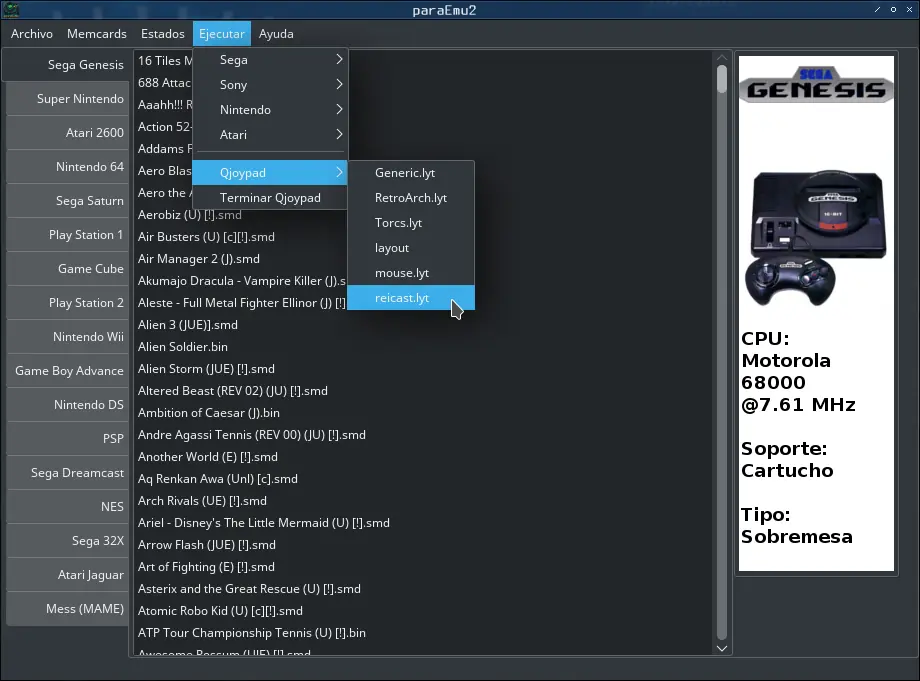Select the Sega Genesis system tab
This screenshot has height=681, width=920.
66,65
